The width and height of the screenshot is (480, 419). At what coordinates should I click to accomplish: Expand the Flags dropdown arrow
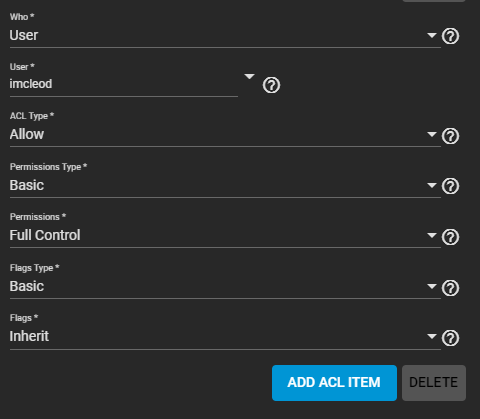point(432,336)
